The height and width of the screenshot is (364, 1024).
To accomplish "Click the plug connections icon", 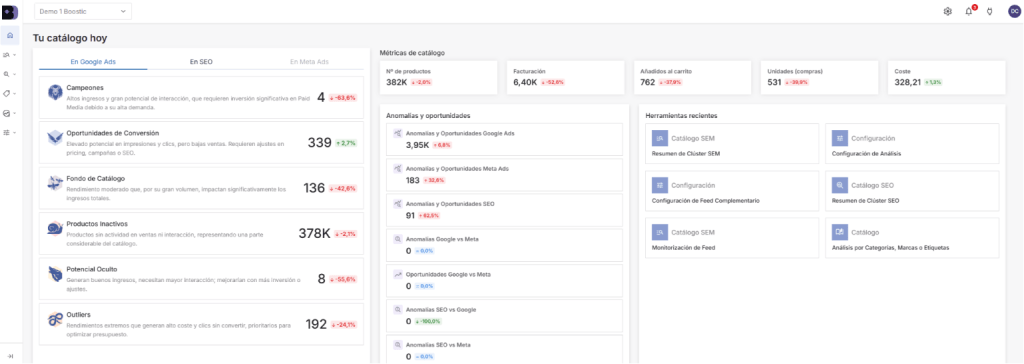I will 989,11.
